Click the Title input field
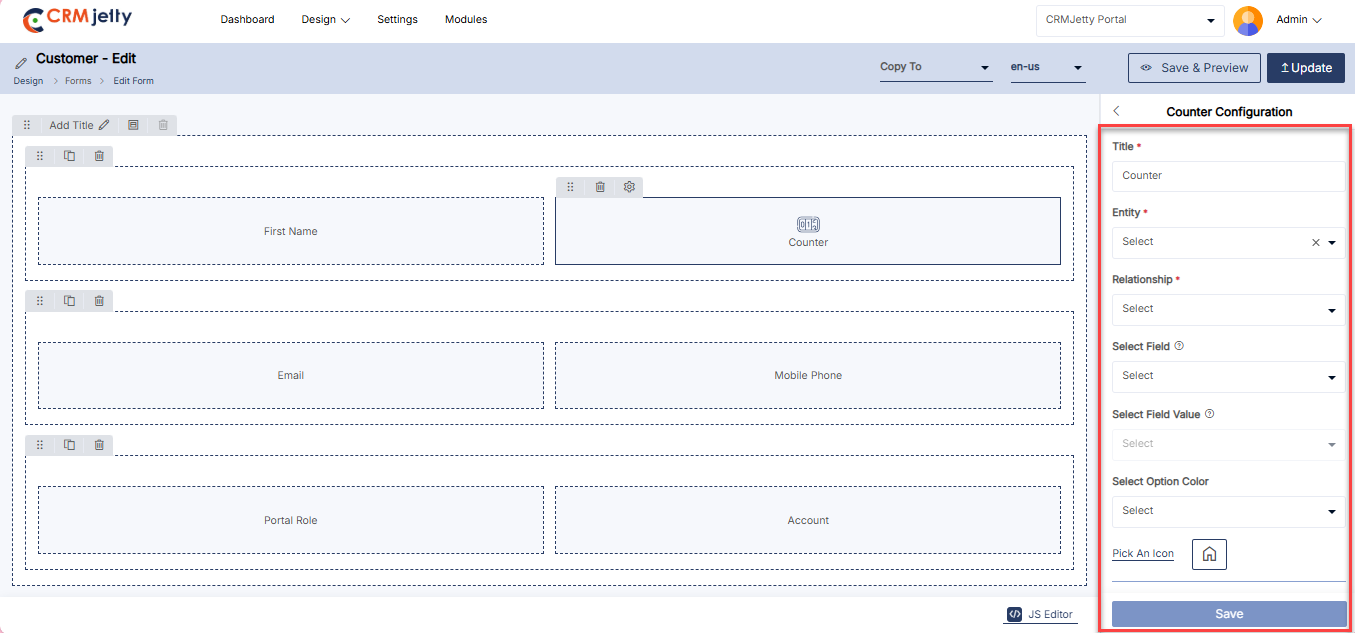This screenshot has width=1355, height=633. point(1228,176)
